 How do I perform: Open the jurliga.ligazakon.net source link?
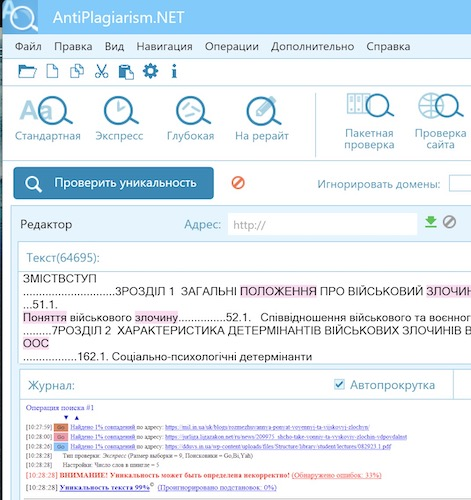[x=286, y=437]
